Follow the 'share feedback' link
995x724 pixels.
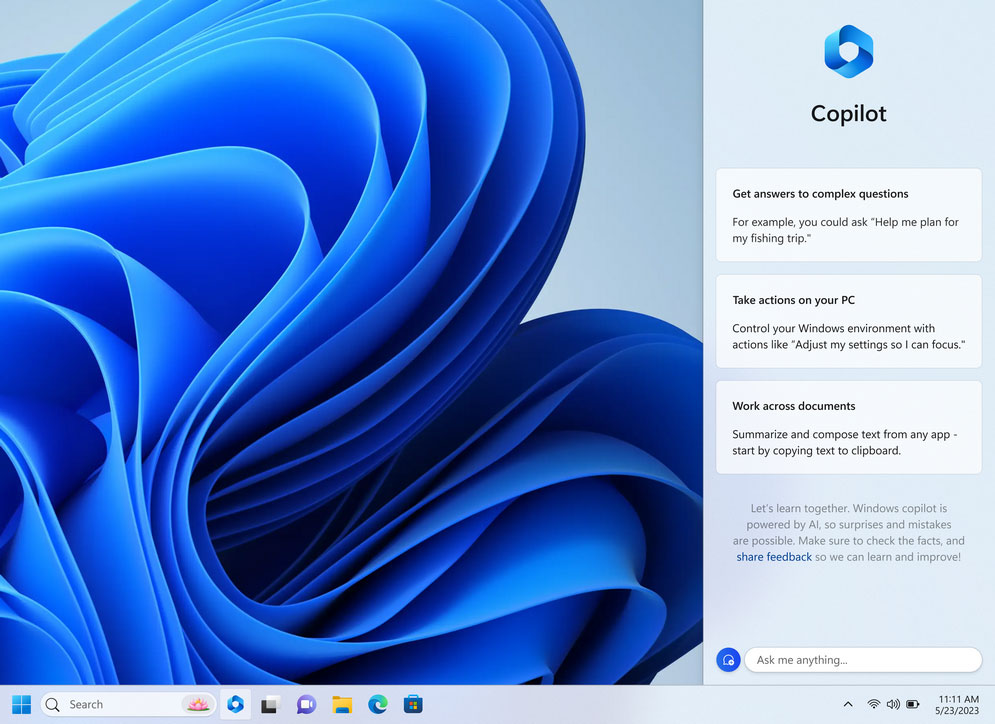(x=774, y=557)
